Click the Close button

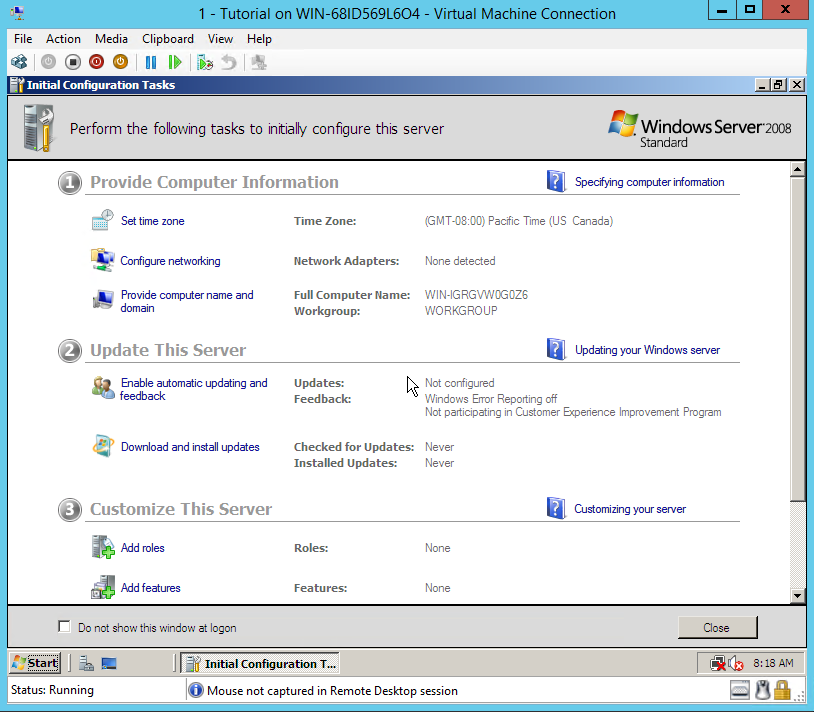717,628
